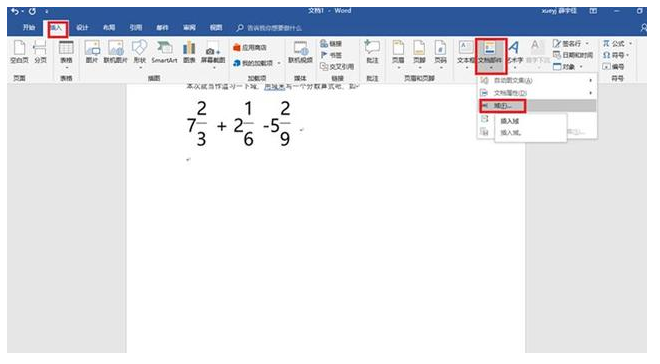Open the Footer (页脚) options

tap(419, 54)
